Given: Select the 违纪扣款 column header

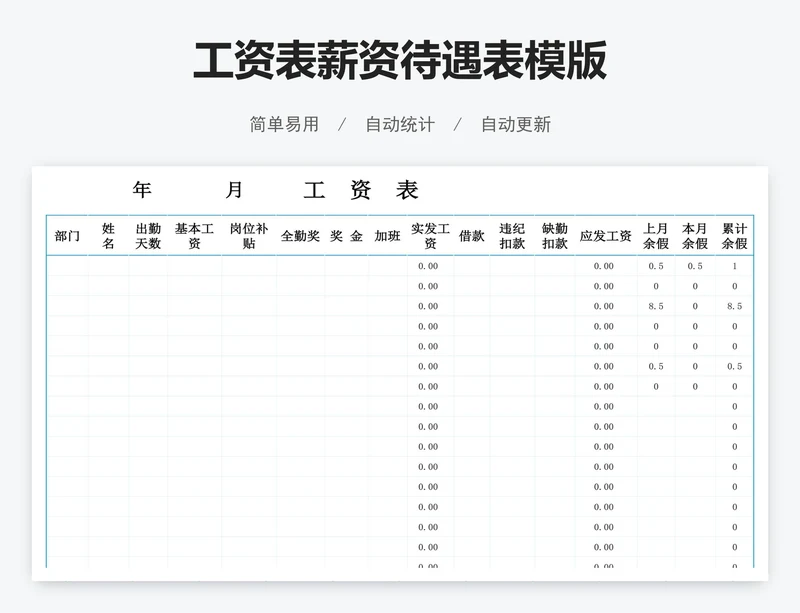Looking at the screenshot, I should tap(512, 236).
